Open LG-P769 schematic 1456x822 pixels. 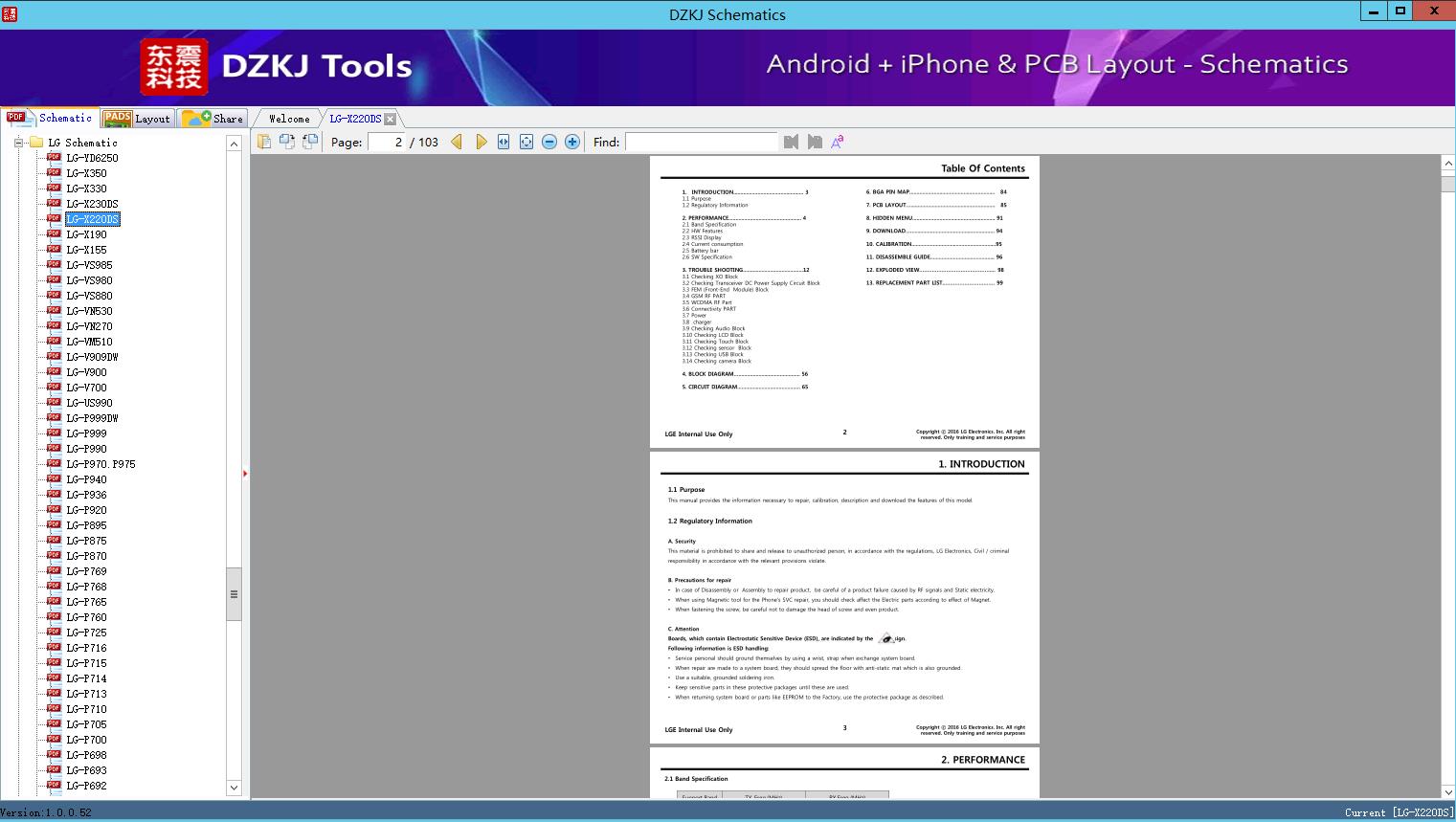tap(86, 571)
